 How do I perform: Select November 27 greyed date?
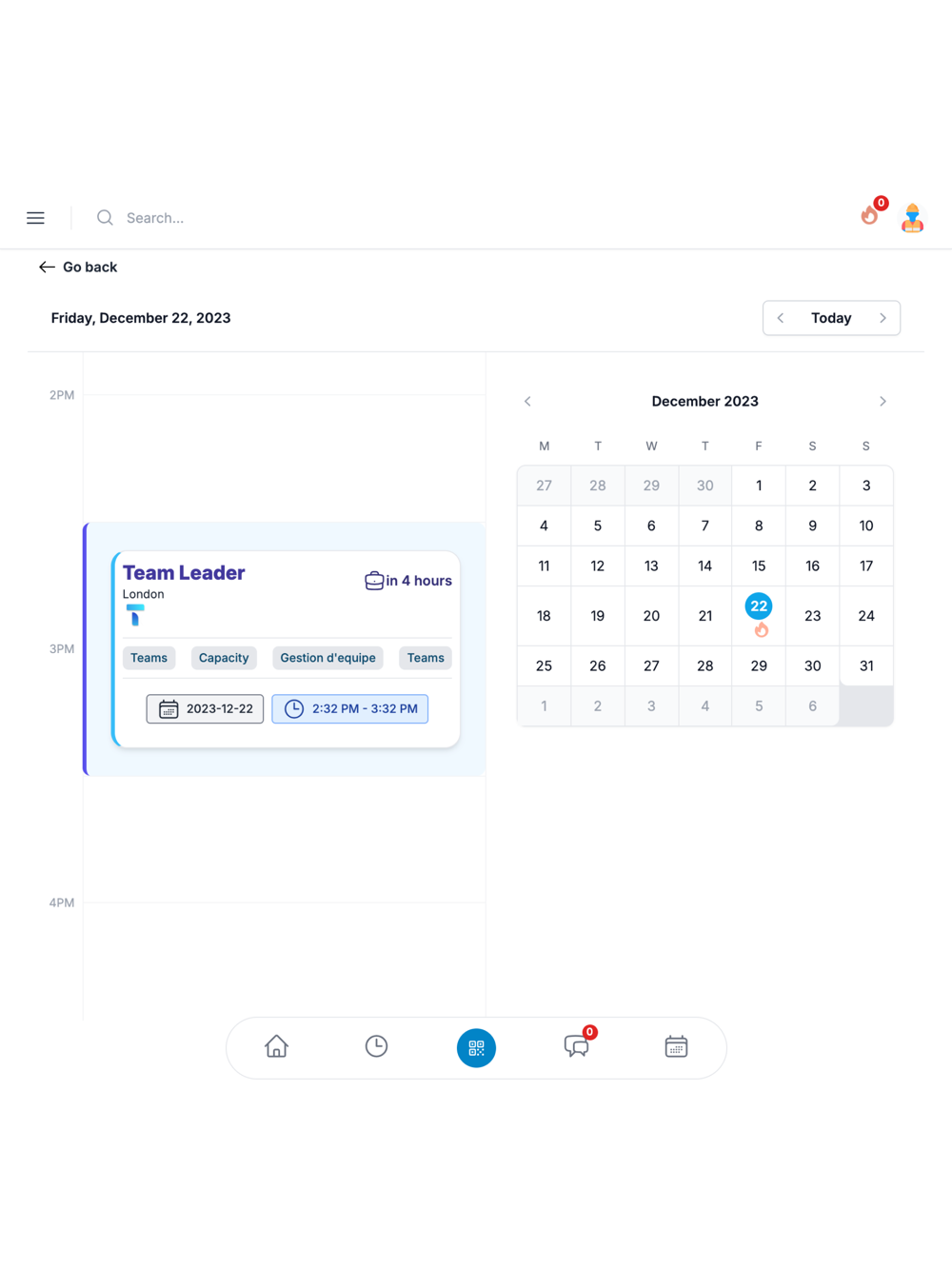[544, 486]
